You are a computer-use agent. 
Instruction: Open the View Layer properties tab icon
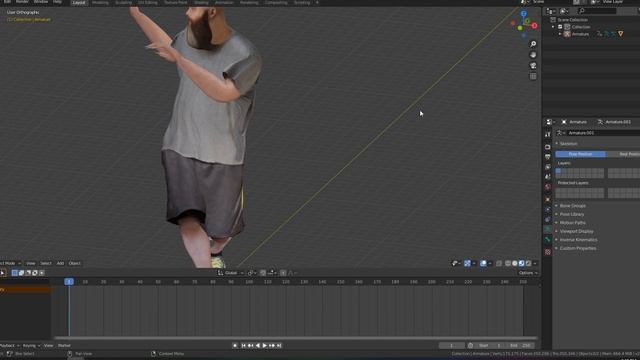coord(548,167)
